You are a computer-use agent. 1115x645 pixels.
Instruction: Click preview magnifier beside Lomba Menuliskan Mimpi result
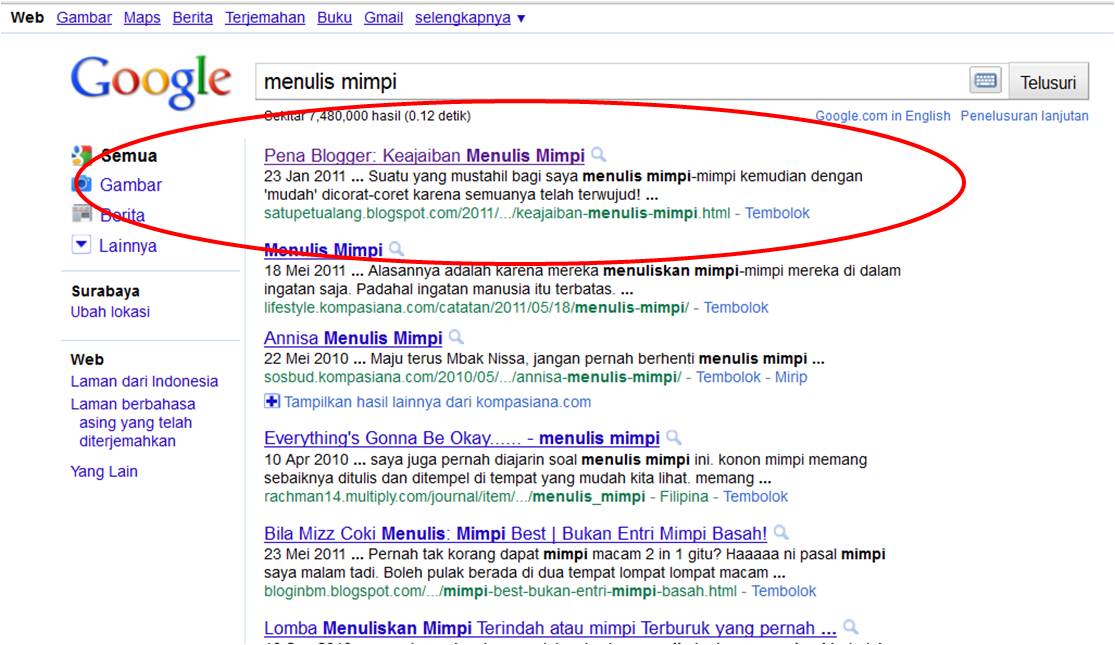click(850, 627)
